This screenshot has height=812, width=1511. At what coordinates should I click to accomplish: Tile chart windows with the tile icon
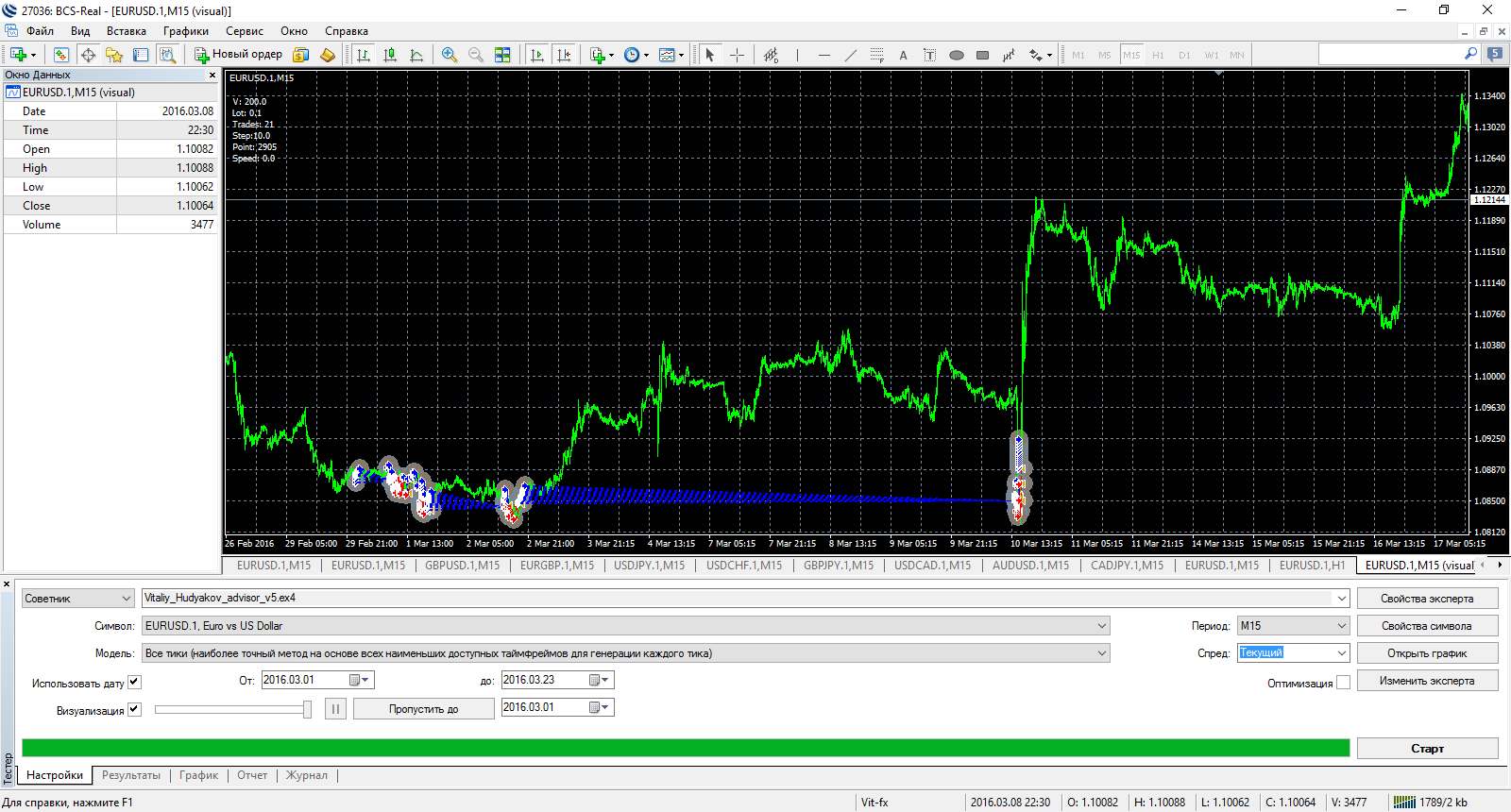(x=502, y=55)
